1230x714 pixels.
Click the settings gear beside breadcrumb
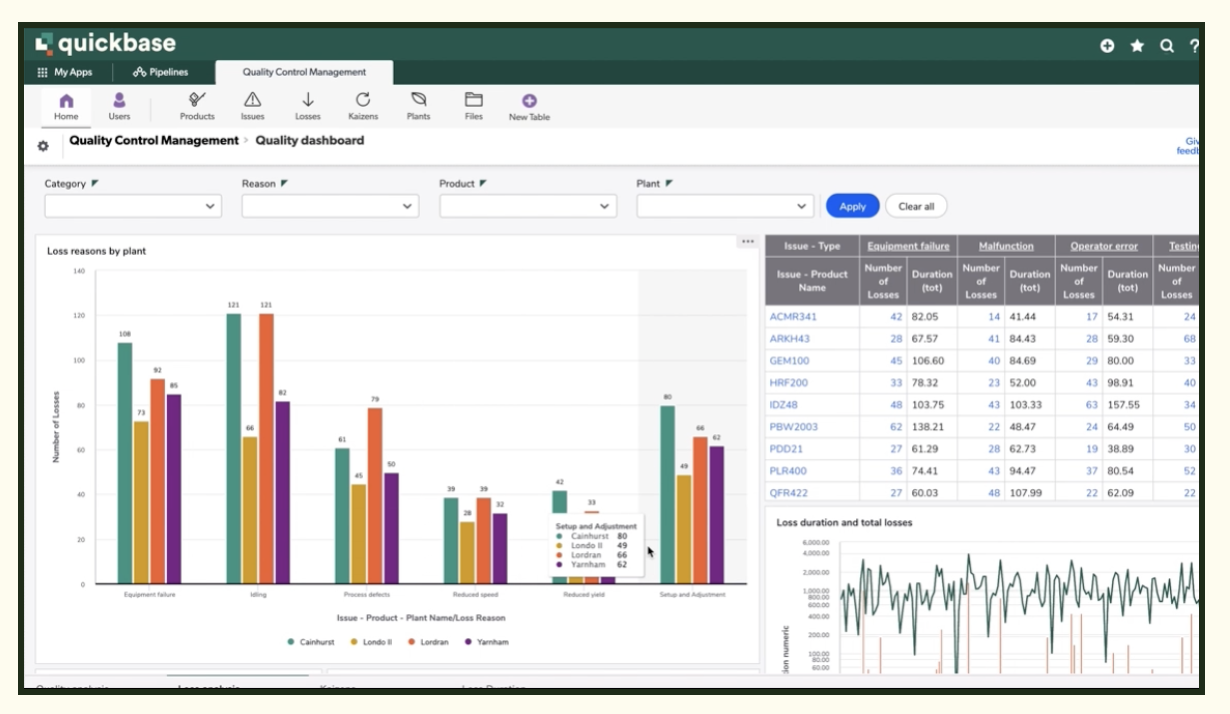pos(43,146)
